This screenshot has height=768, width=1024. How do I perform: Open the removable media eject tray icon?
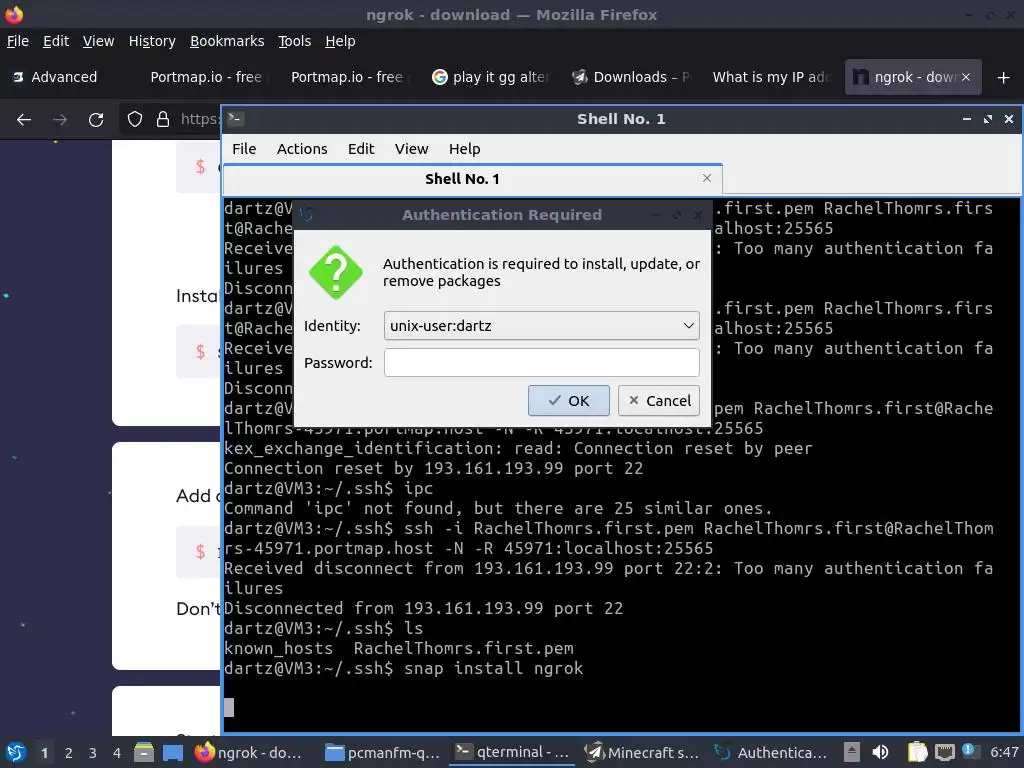click(x=852, y=752)
